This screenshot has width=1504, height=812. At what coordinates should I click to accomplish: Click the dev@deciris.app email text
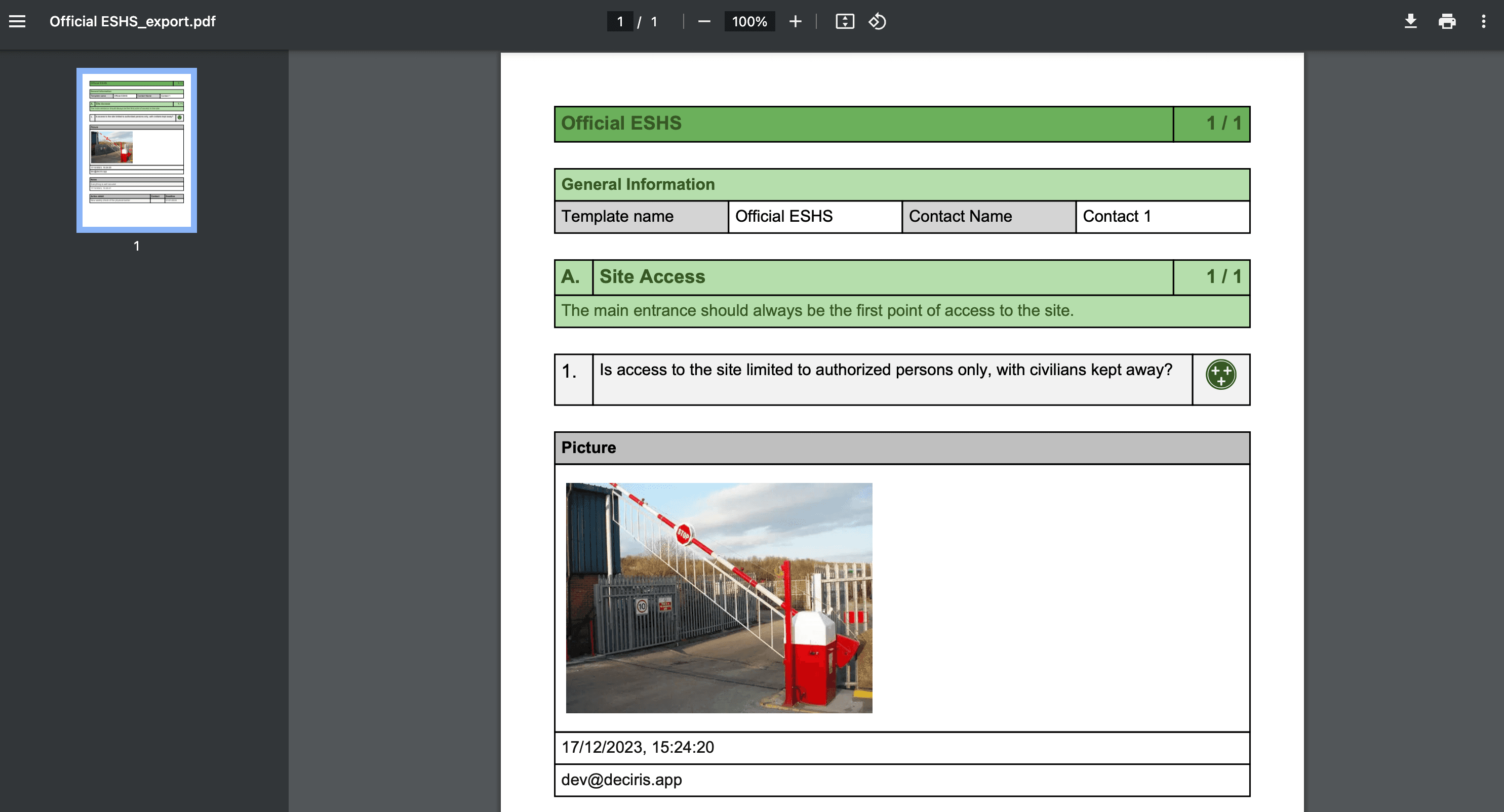(621, 780)
